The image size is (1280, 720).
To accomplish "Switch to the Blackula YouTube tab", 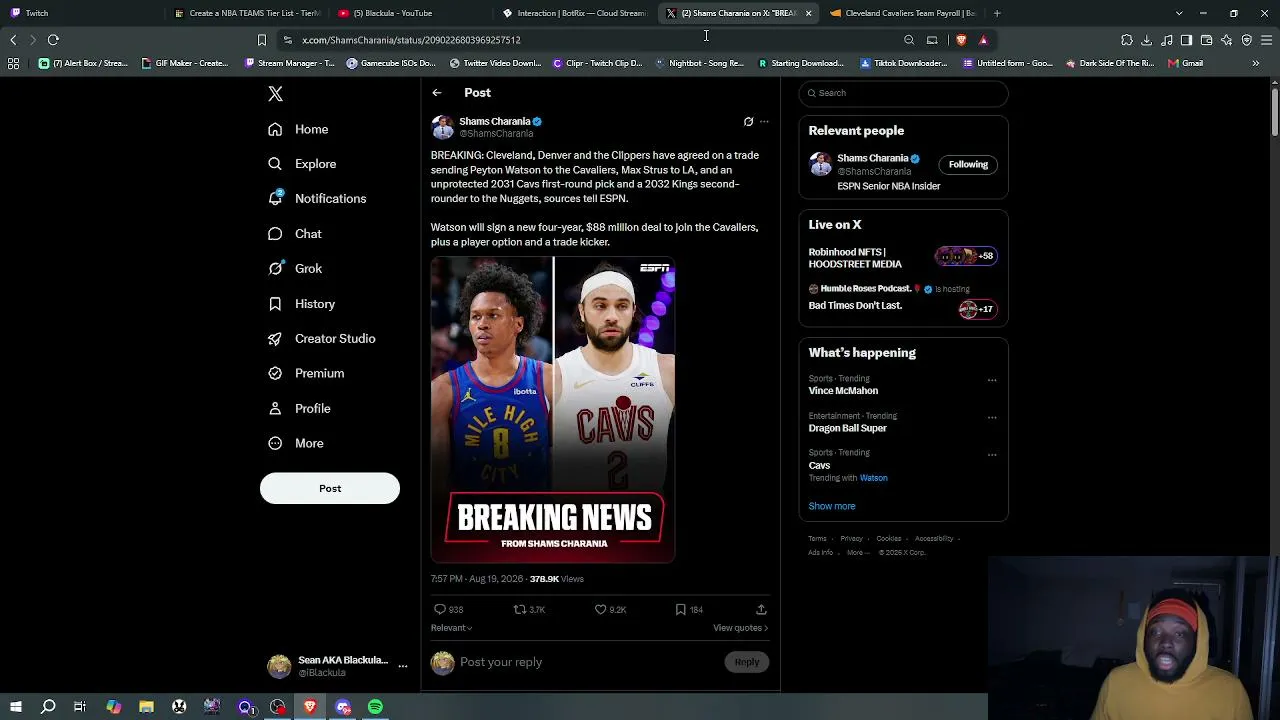I will (x=410, y=13).
